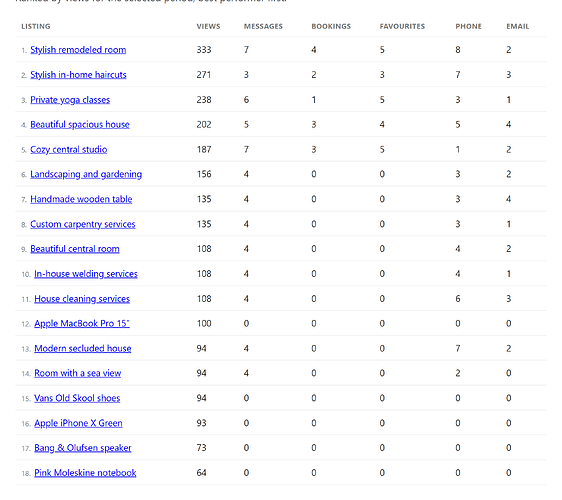562x500 pixels.
Task: Click In-house welding services link
Action: click(x=86, y=274)
